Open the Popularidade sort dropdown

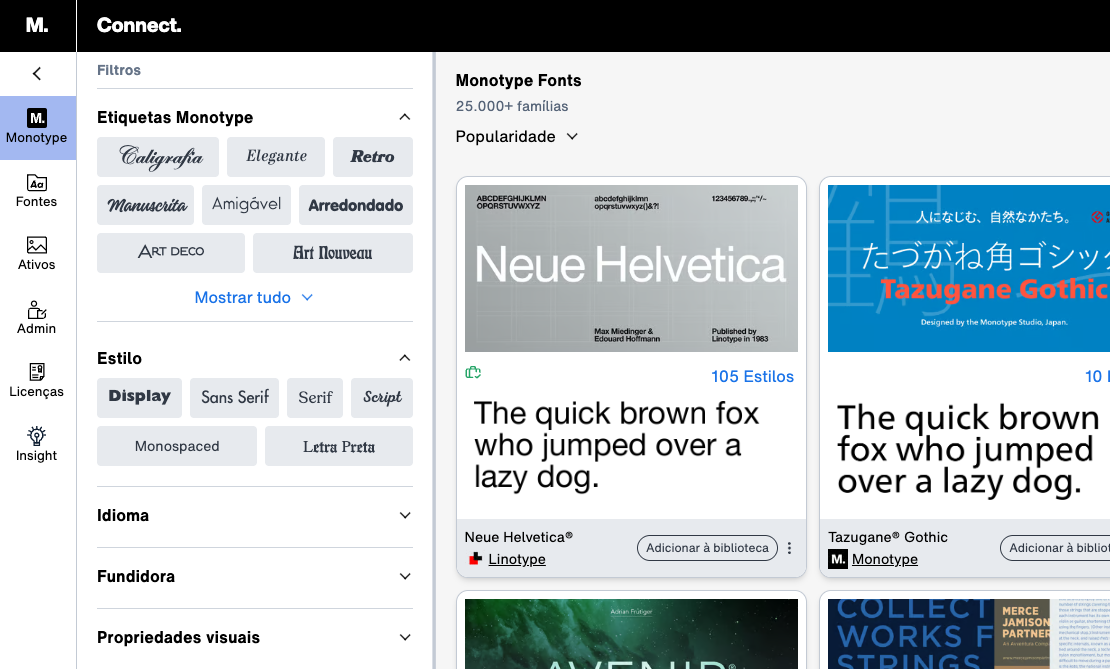[x=517, y=137]
